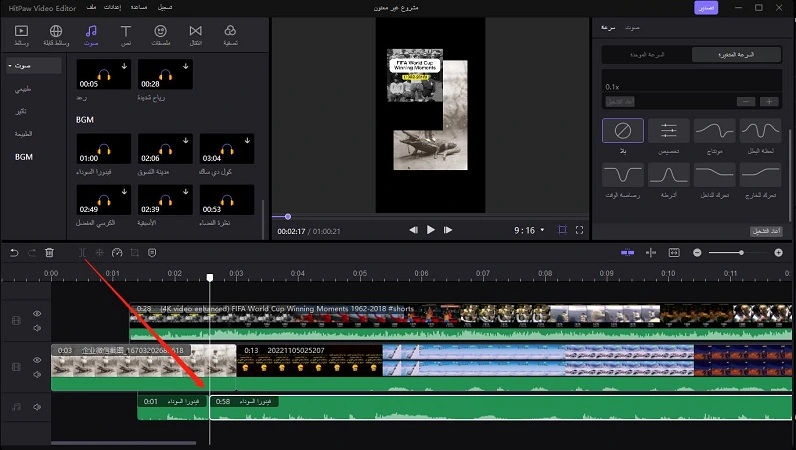
Task: Click the Undo arrow in timeline toolbar
Action: click(x=14, y=252)
